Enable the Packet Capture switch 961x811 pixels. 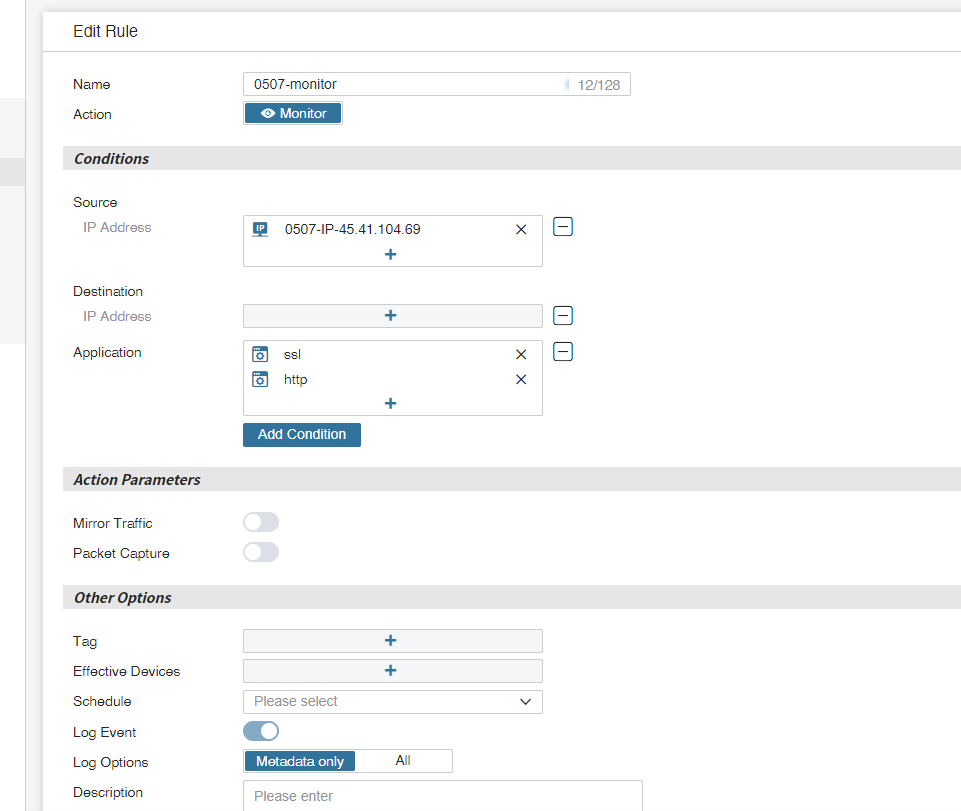(x=261, y=552)
